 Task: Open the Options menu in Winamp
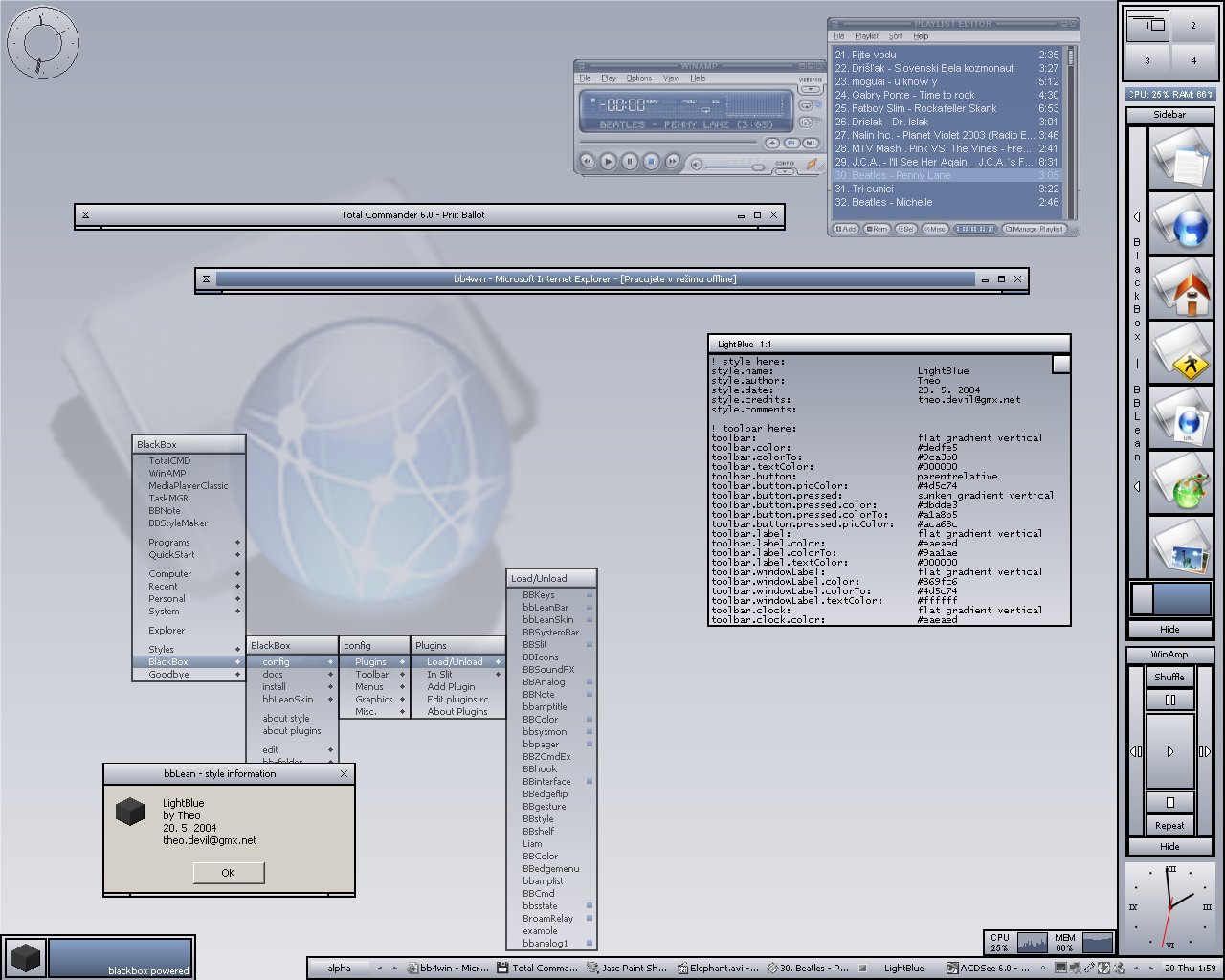click(639, 78)
